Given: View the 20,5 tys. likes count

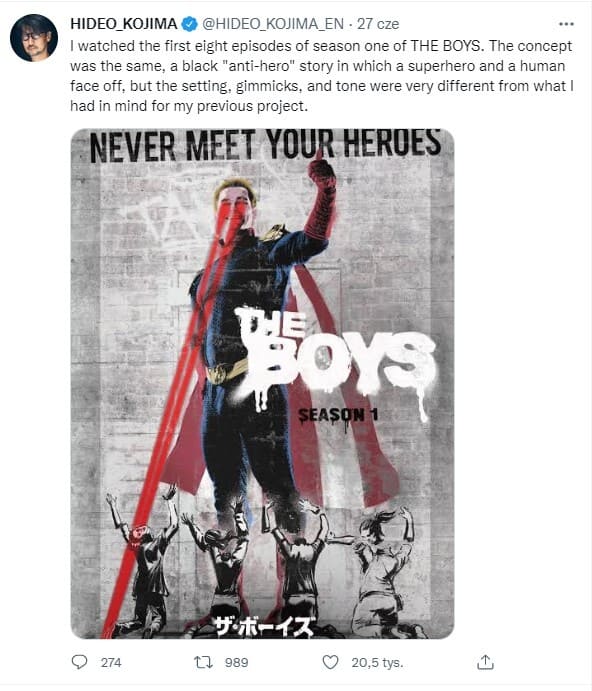Looking at the screenshot, I should 377,662.
